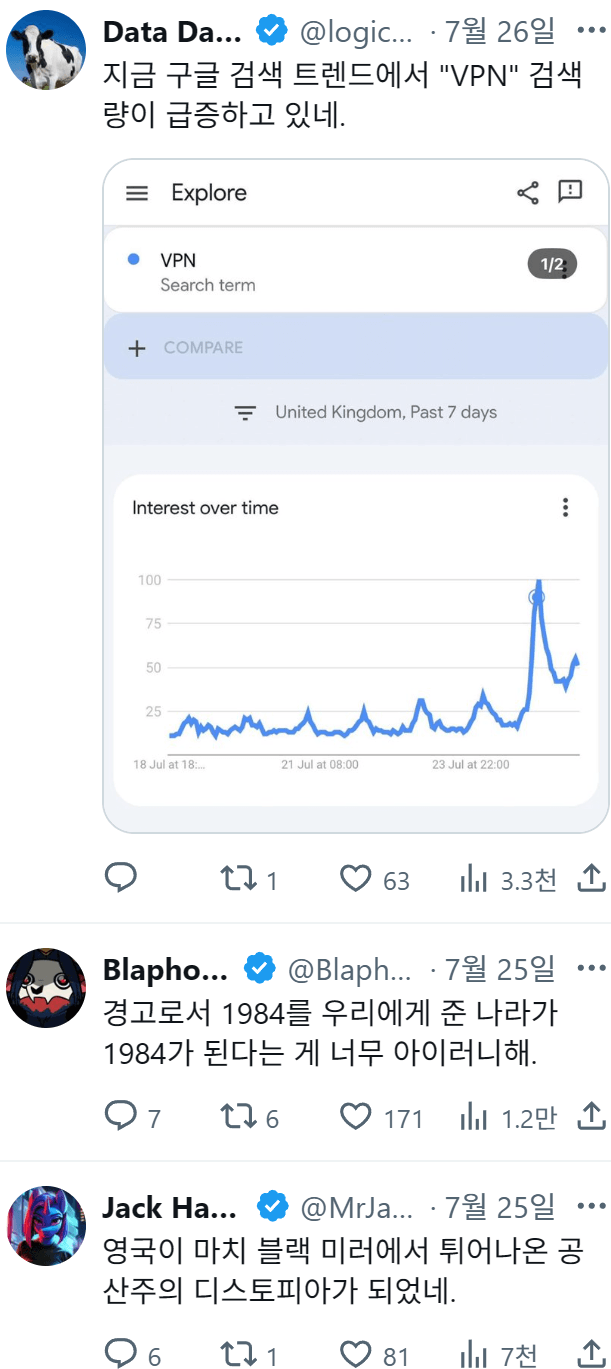Like the VPN search trend tweet
Screen dimensions: 611x1369
point(356,880)
